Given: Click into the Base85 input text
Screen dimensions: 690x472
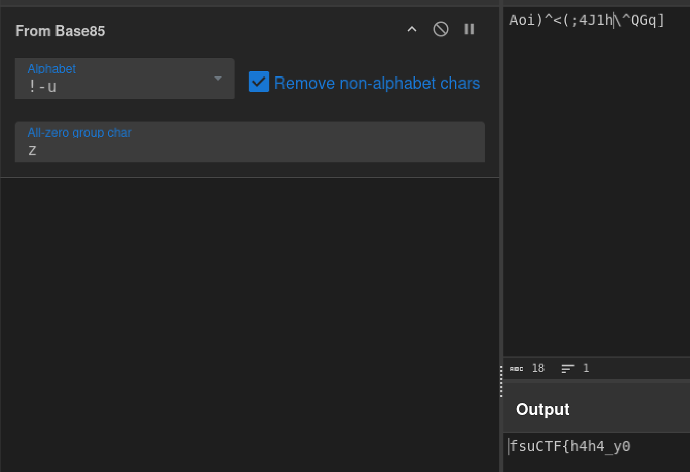Looking at the screenshot, I should click(x=586, y=20).
